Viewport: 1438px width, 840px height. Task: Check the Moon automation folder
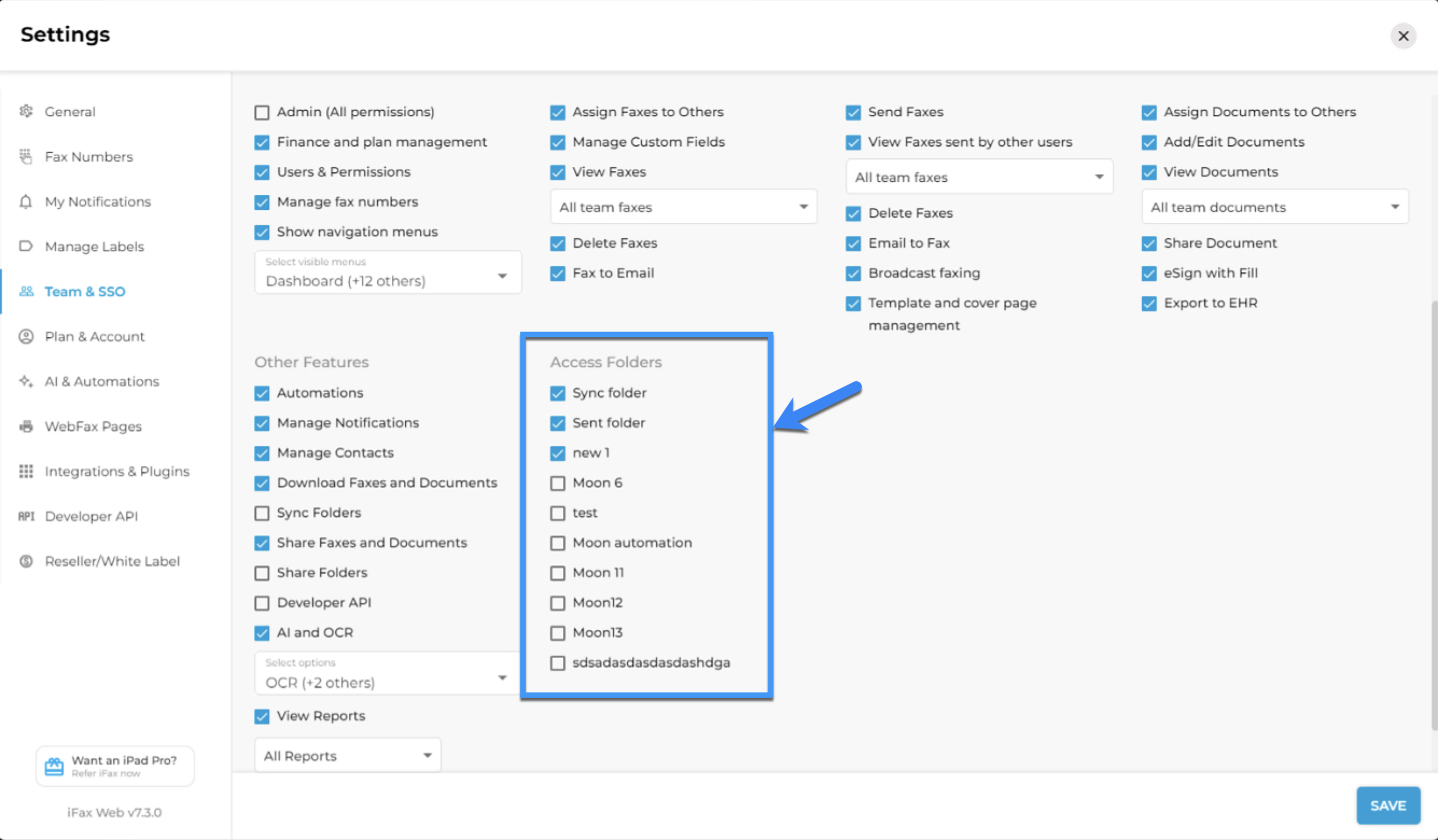(x=558, y=543)
